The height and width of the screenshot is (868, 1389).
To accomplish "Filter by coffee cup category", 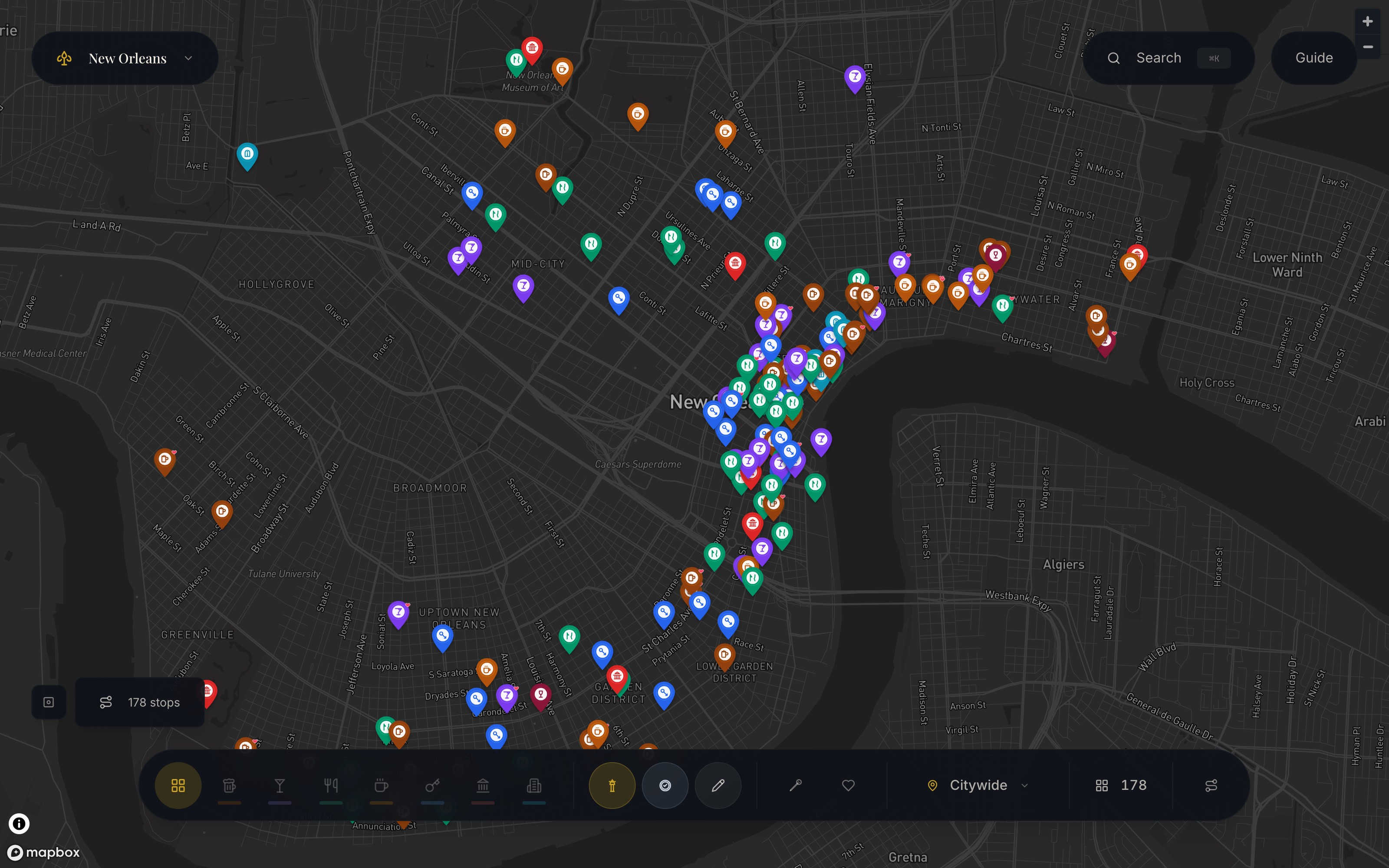I will coord(381,786).
